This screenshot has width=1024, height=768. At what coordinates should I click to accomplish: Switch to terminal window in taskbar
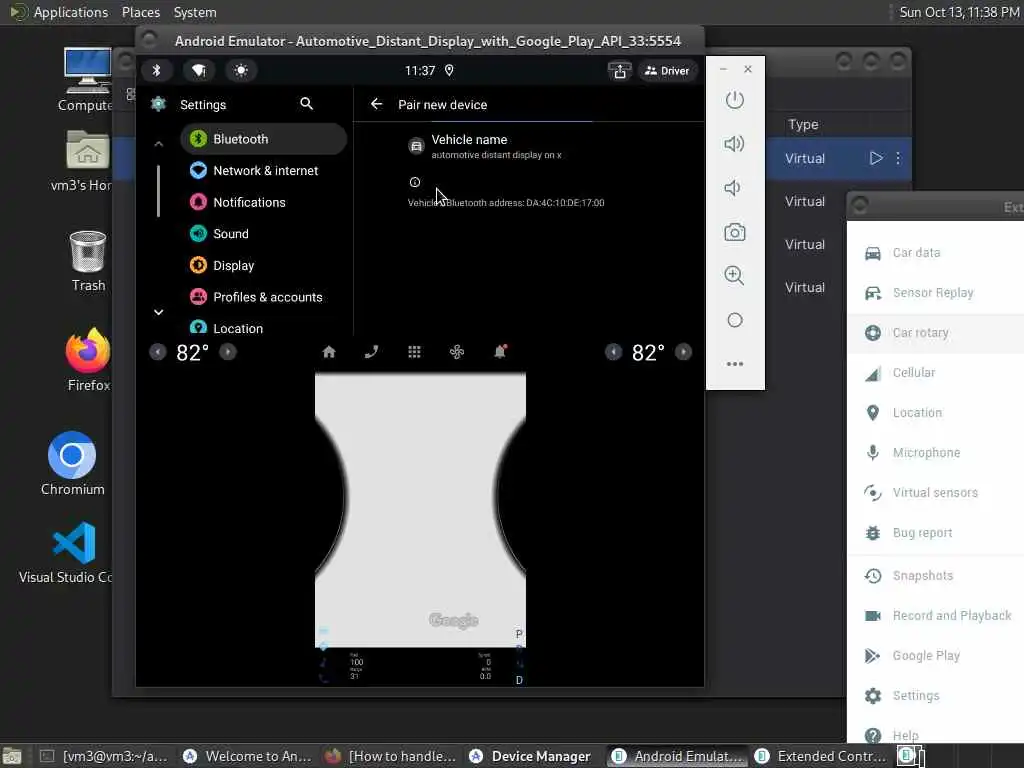click(104, 756)
